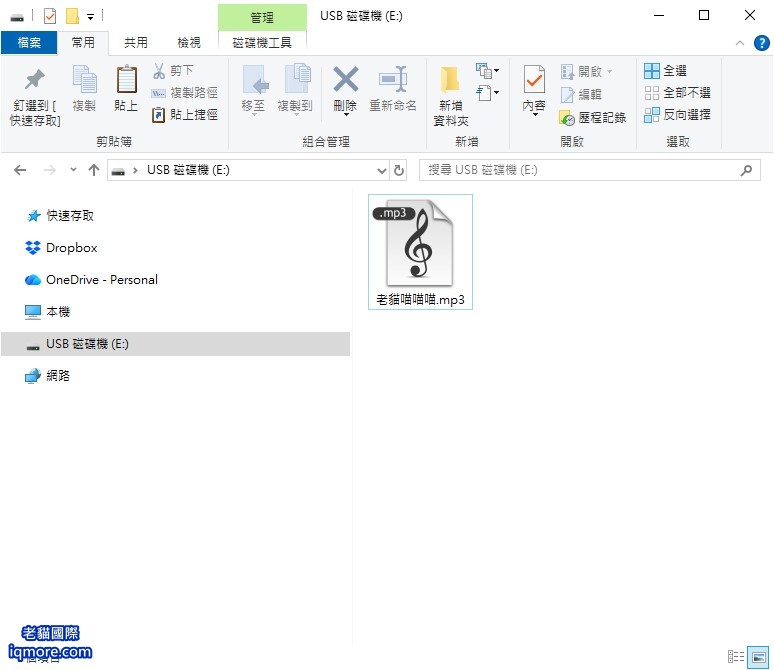
Task: Open Explorer Help question mark
Action: pyautogui.click(x=761, y=43)
